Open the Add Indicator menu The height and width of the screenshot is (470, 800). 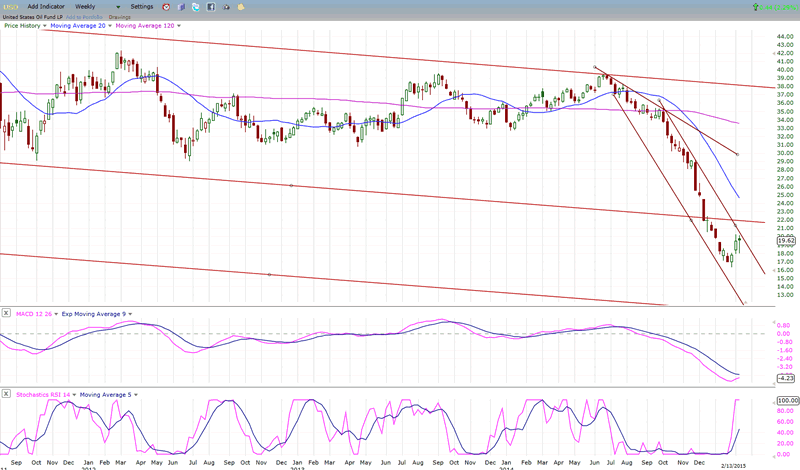pos(46,7)
